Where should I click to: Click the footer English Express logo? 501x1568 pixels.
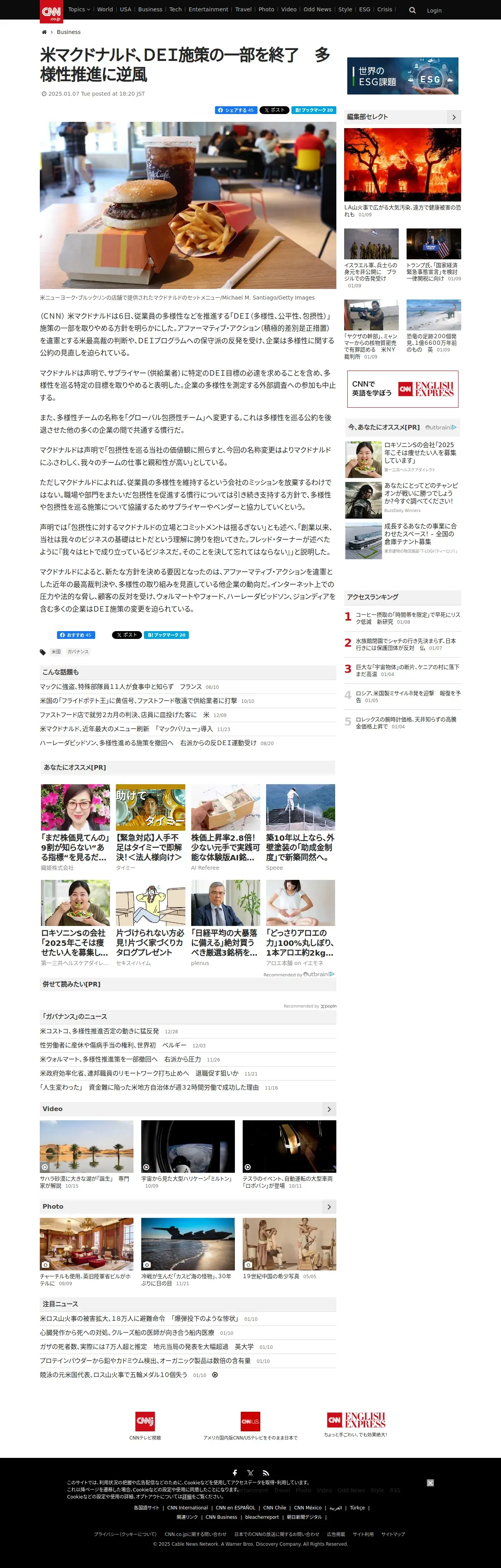pos(356,1420)
